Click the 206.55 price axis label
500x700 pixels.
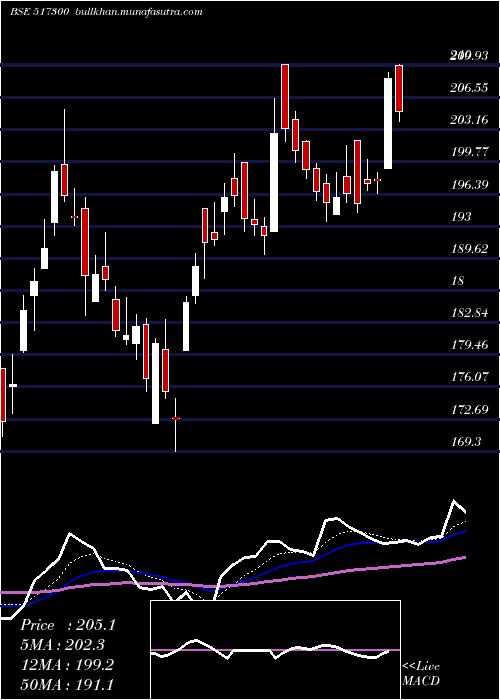coord(469,88)
